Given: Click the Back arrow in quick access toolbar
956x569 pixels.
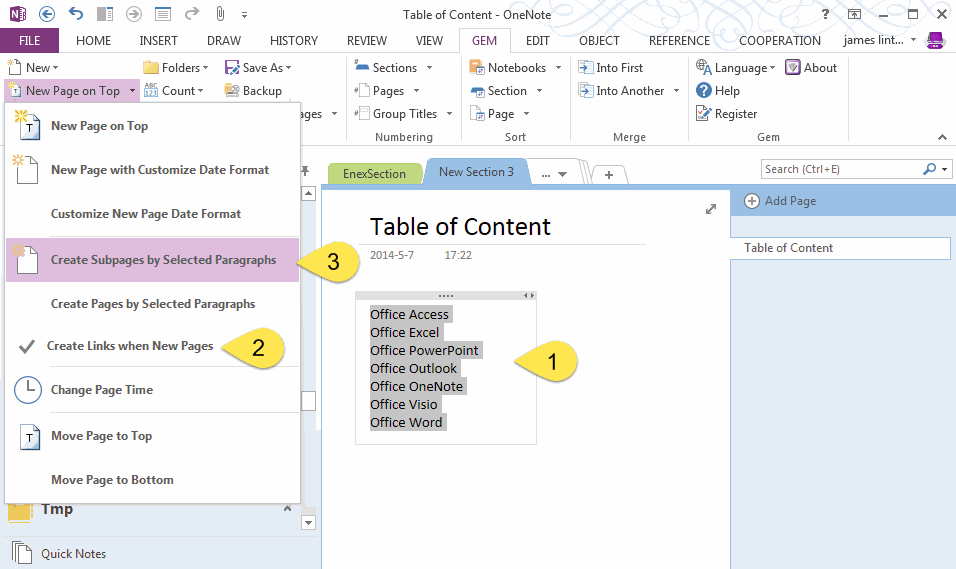Looking at the screenshot, I should point(47,13).
